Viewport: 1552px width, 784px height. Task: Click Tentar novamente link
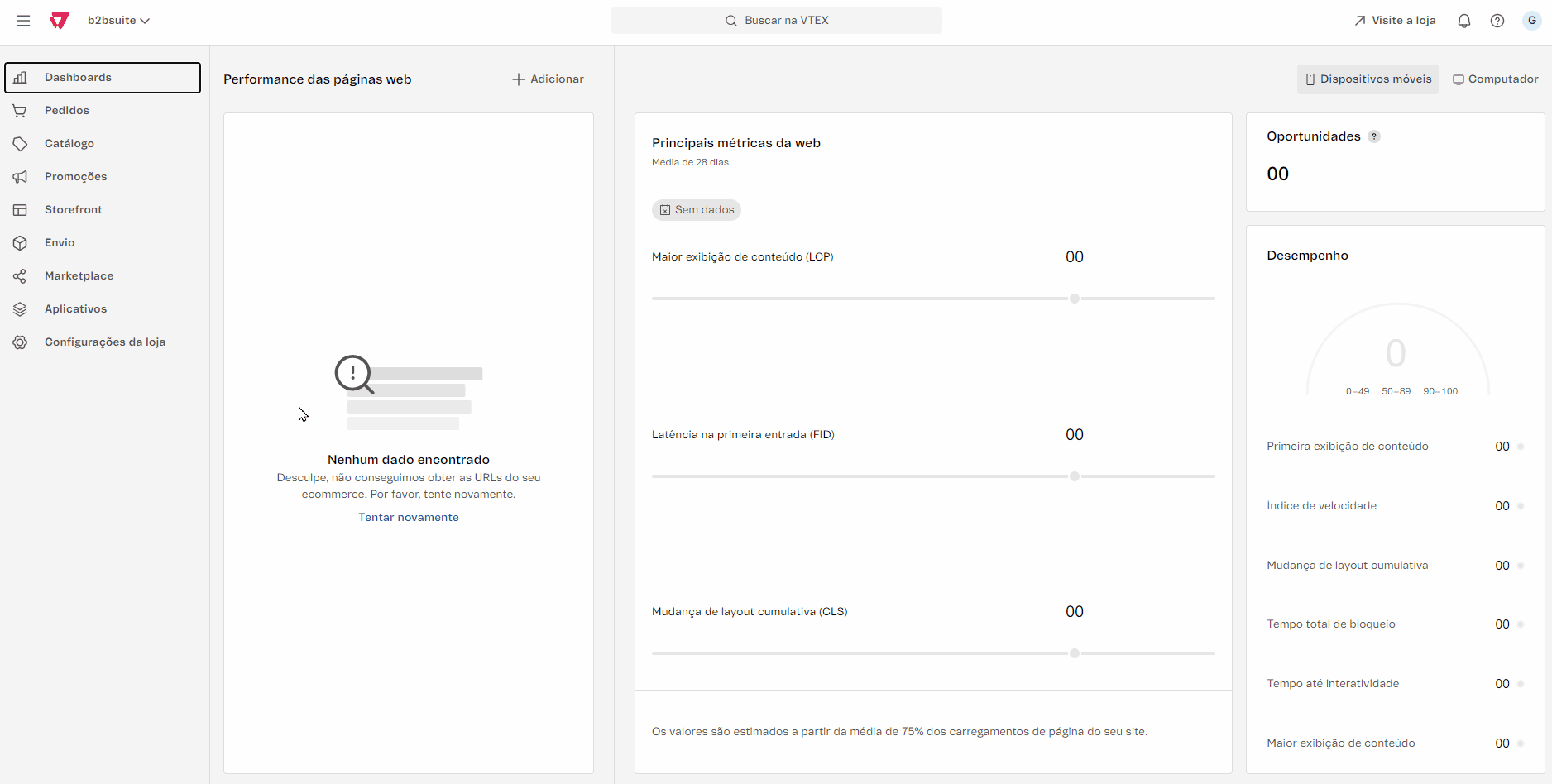point(408,518)
